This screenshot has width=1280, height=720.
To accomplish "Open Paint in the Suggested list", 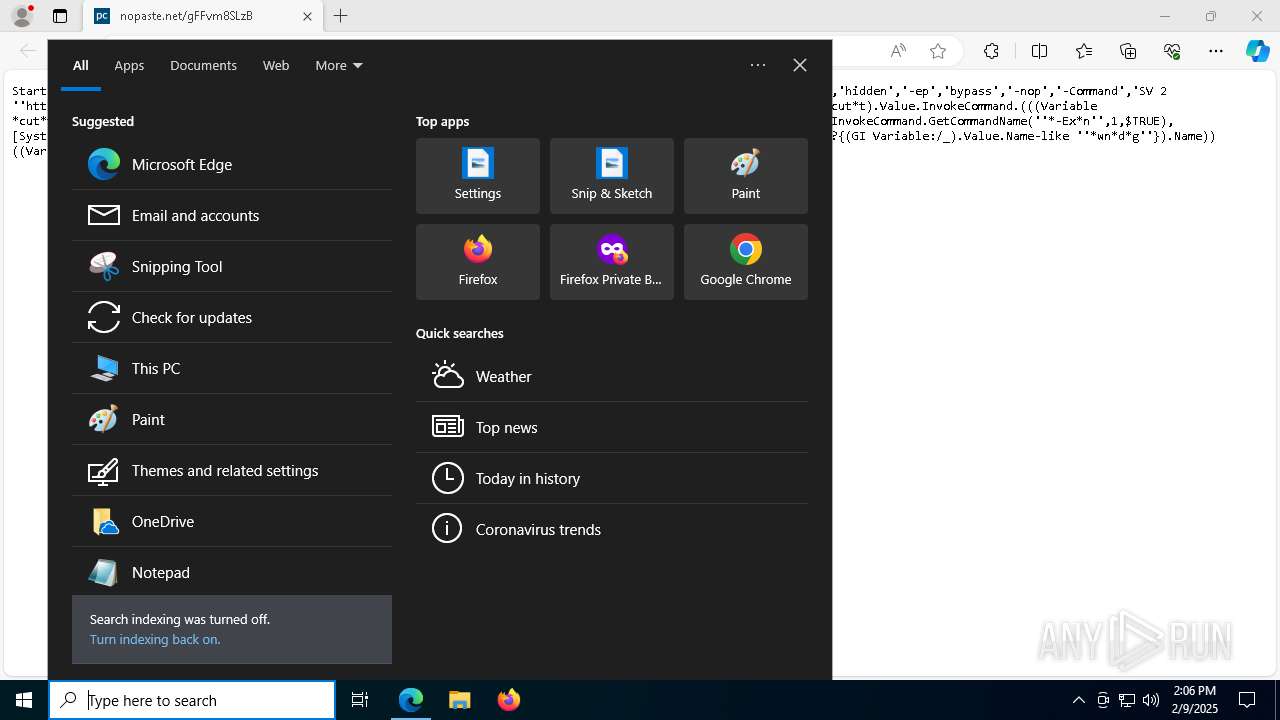I will 232,419.
